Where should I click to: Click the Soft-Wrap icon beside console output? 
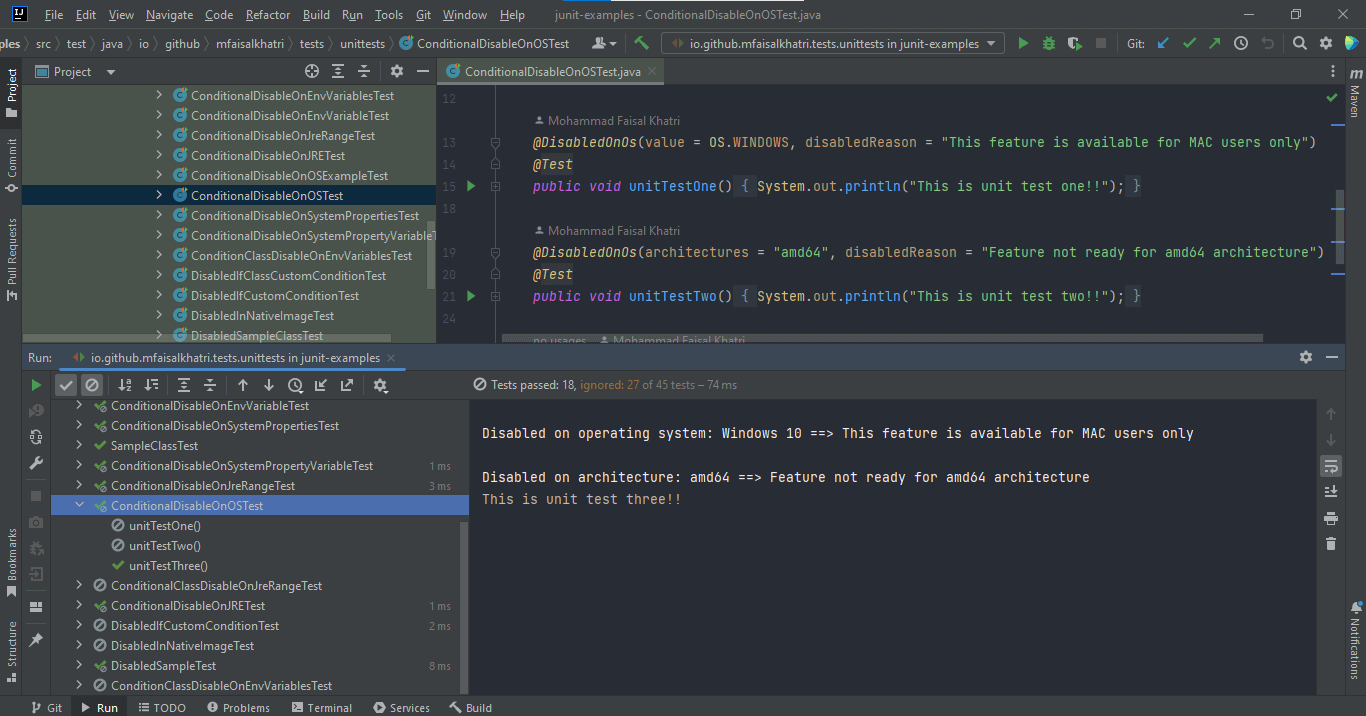pos(1330,466)
